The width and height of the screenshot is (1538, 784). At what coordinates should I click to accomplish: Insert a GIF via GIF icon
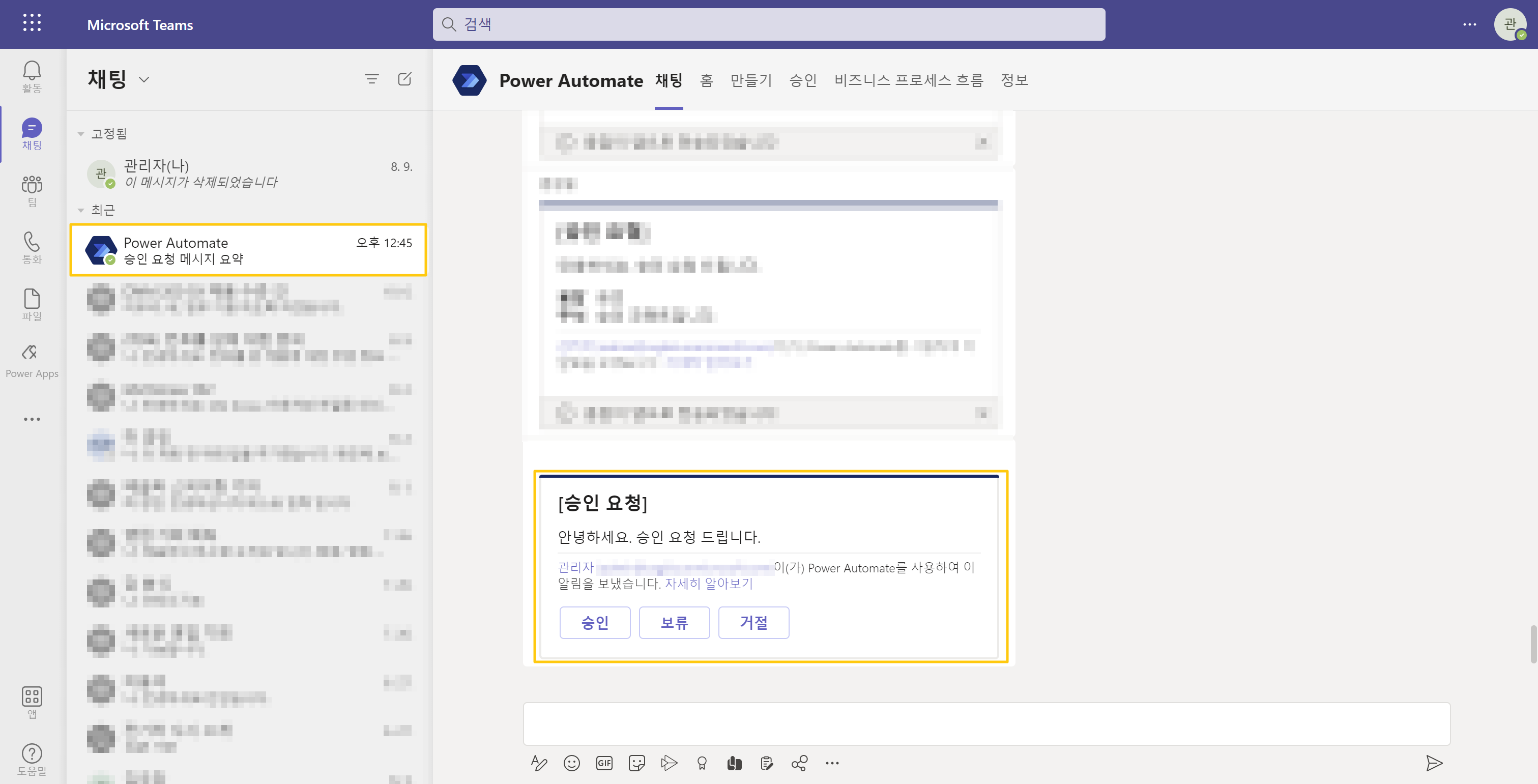coord(604,763)
